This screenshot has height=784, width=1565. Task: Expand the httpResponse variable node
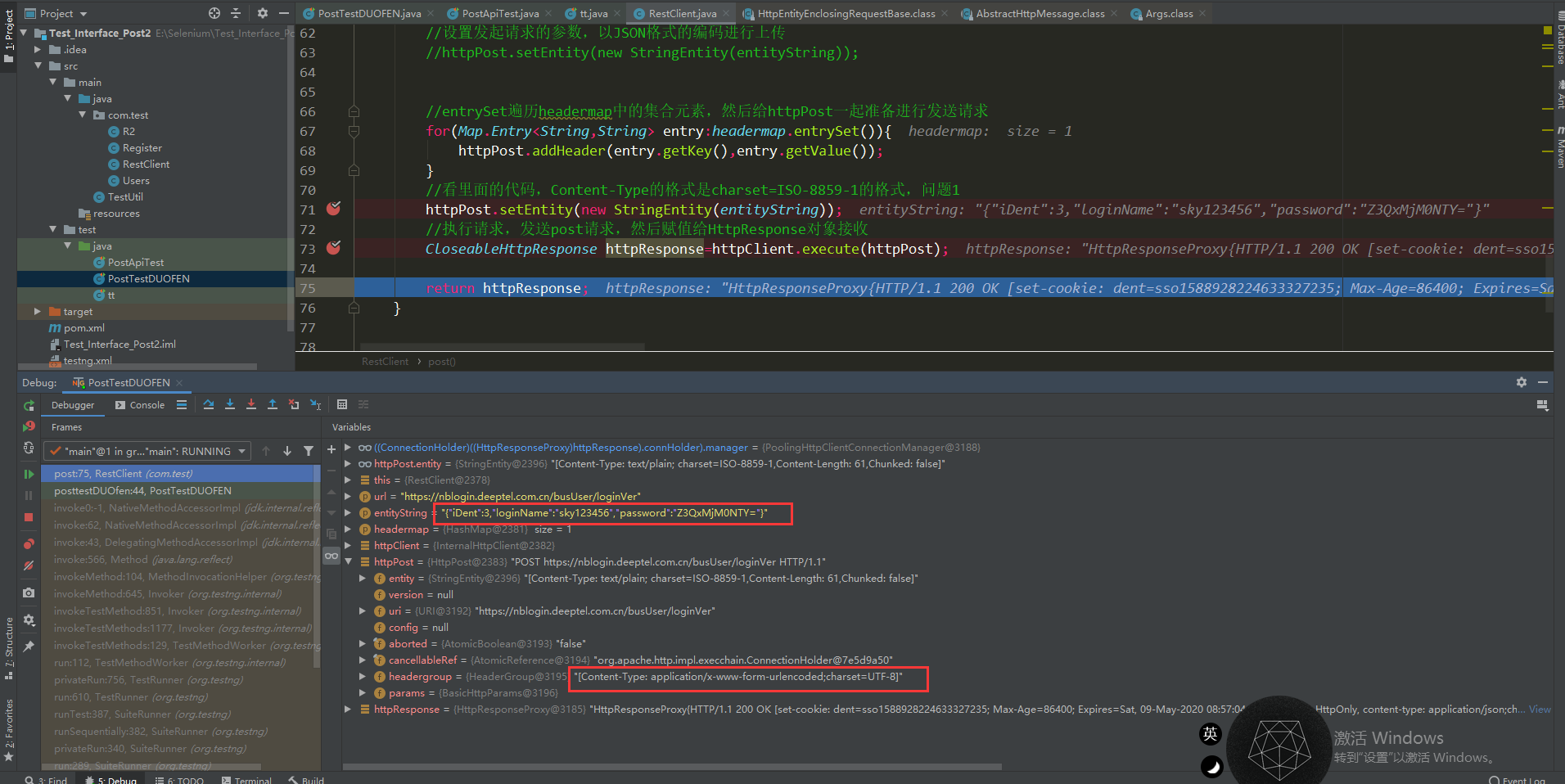pyautogui.click(x=349, y=710)
